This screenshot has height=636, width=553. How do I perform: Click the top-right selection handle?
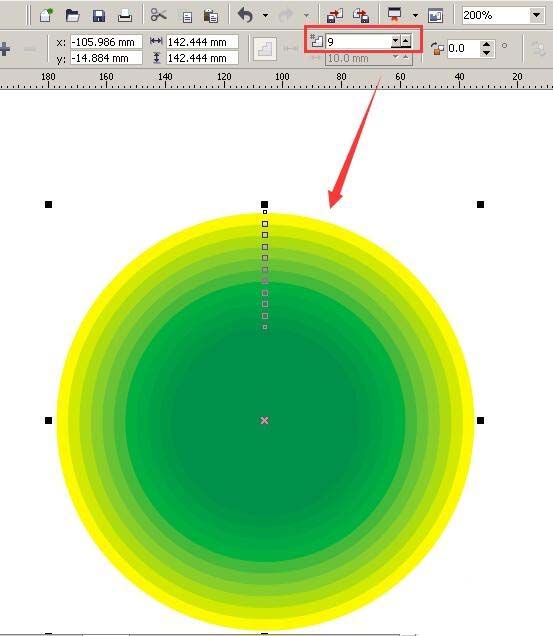[480, 204]
